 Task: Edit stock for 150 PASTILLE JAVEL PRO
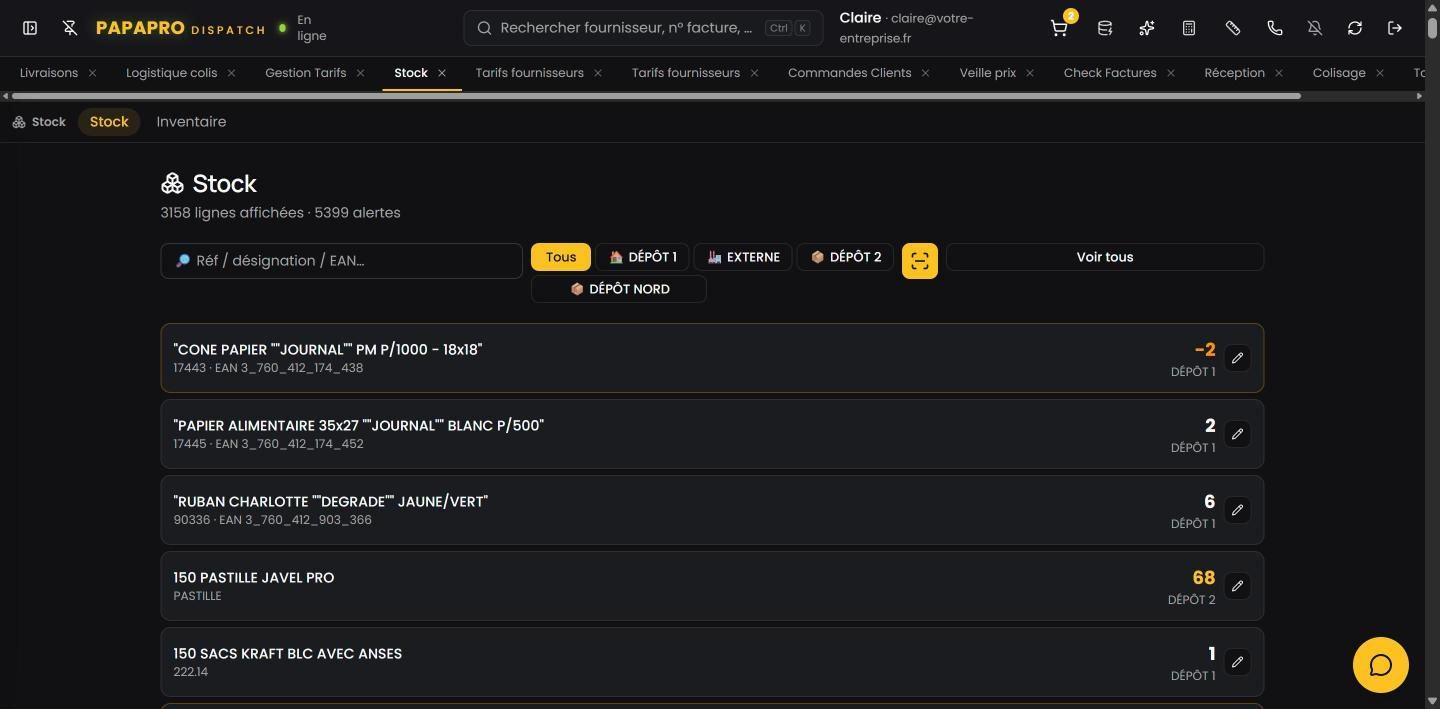pos(1237,586)
